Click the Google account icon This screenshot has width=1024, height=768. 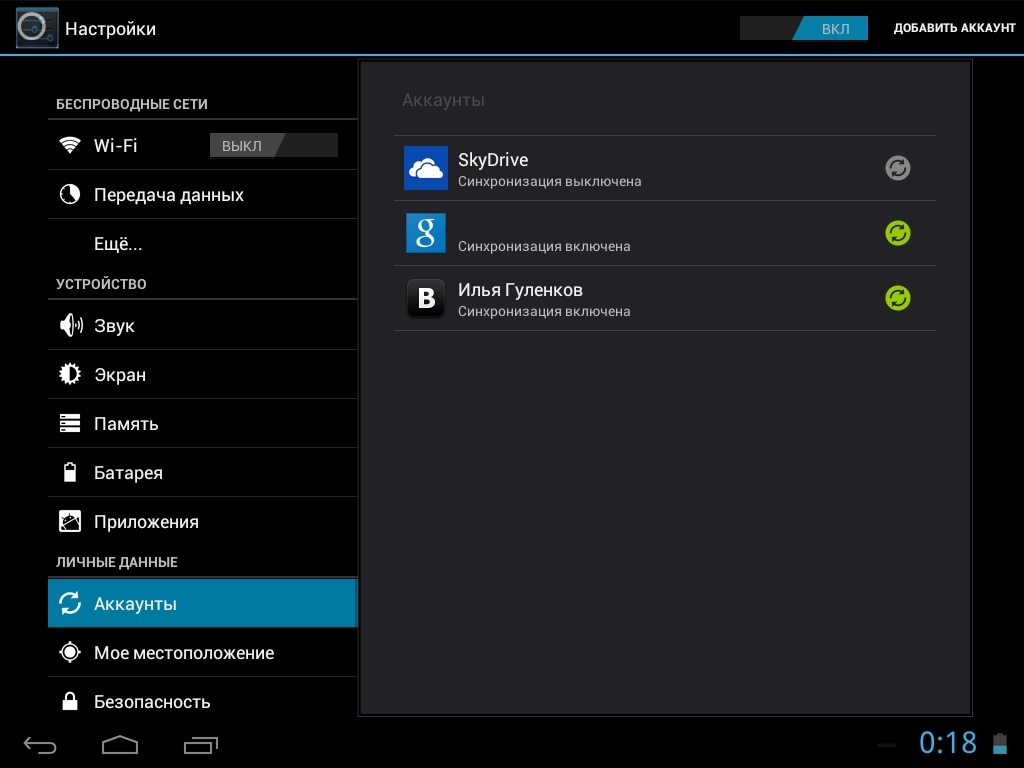(x=426, y=233)
